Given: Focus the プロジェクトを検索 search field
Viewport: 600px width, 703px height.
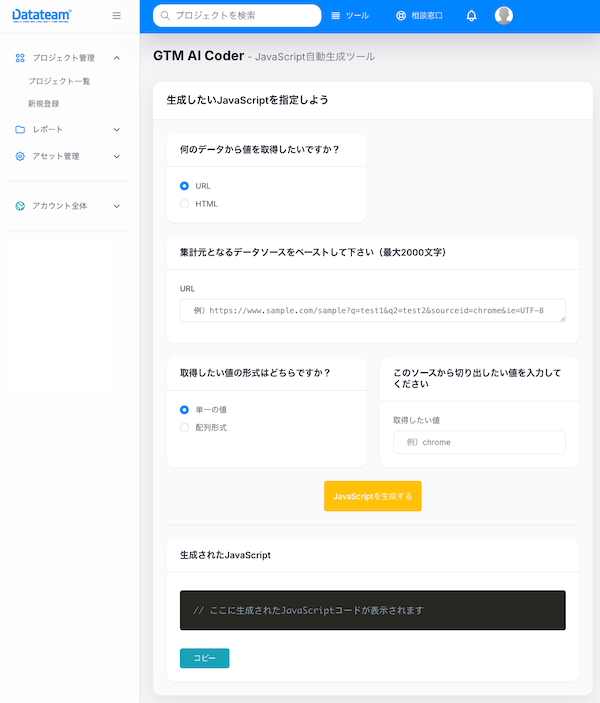Looking at the screenshot, I should pos(237,16).
